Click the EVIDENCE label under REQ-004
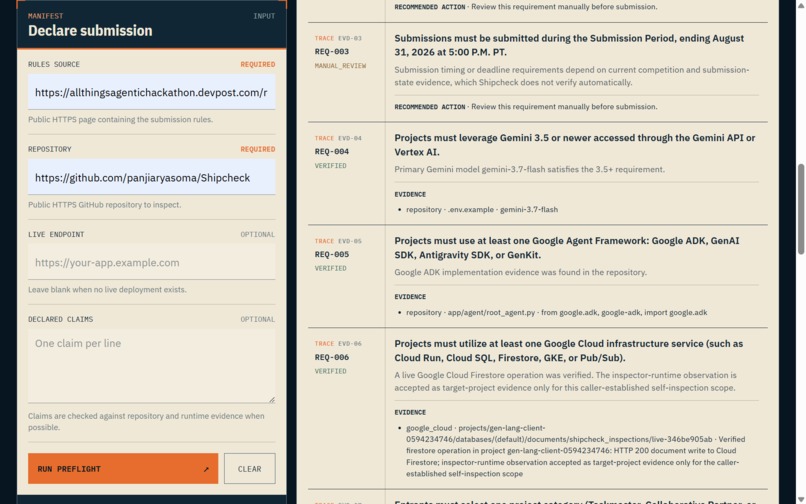The width and height of the screenshot is (806, 504). [410, 194]
